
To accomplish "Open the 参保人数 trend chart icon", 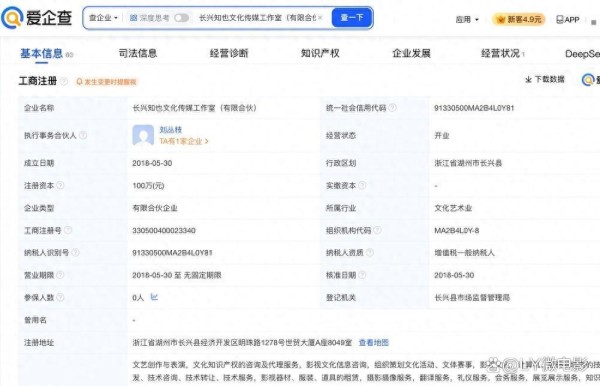I will [x=154, y=297].
